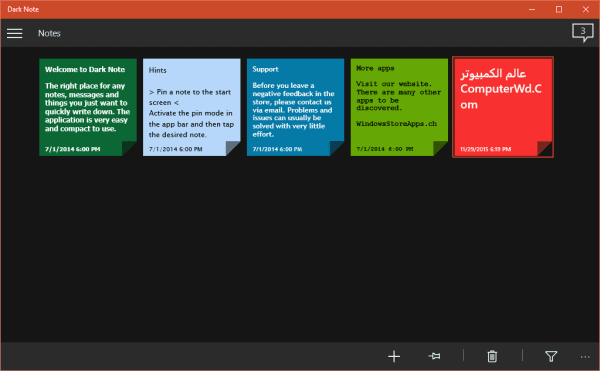Click folded corner of the Support note
The image size is (600, 371).
(337, 148)
